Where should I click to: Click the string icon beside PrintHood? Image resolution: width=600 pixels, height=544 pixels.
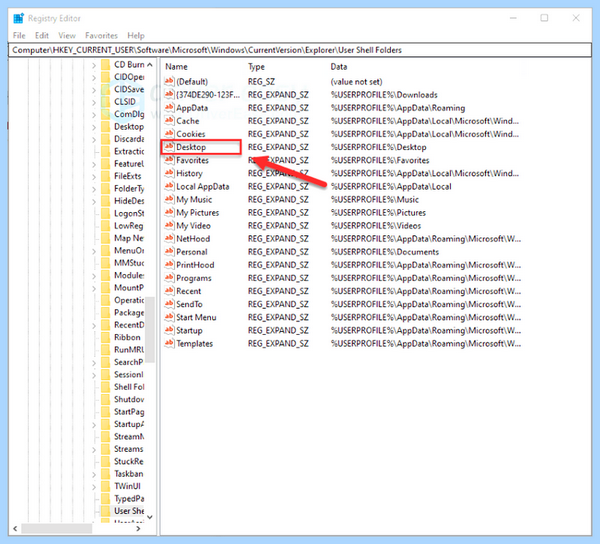tap(169, 264)
